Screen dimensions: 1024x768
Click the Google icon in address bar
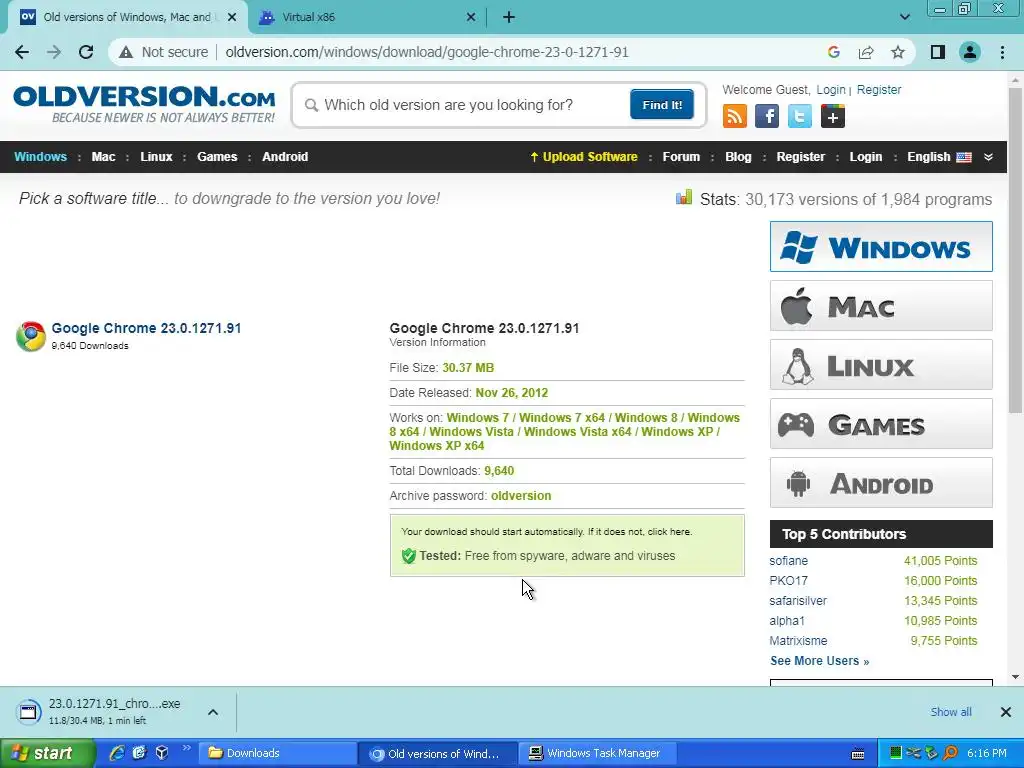point(833,52)
